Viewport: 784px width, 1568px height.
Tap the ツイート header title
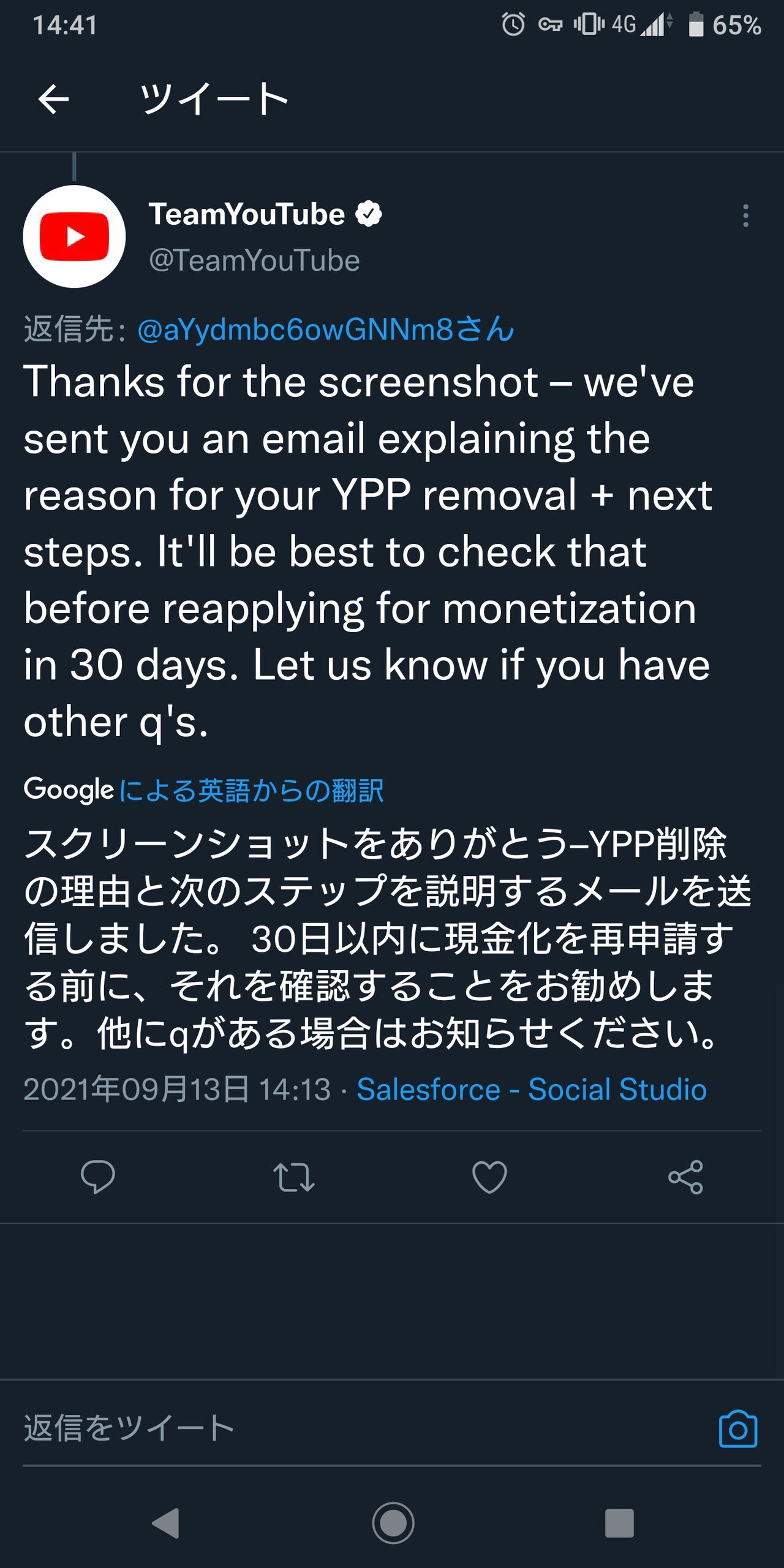pyautogui.click(x=214, y=99)
